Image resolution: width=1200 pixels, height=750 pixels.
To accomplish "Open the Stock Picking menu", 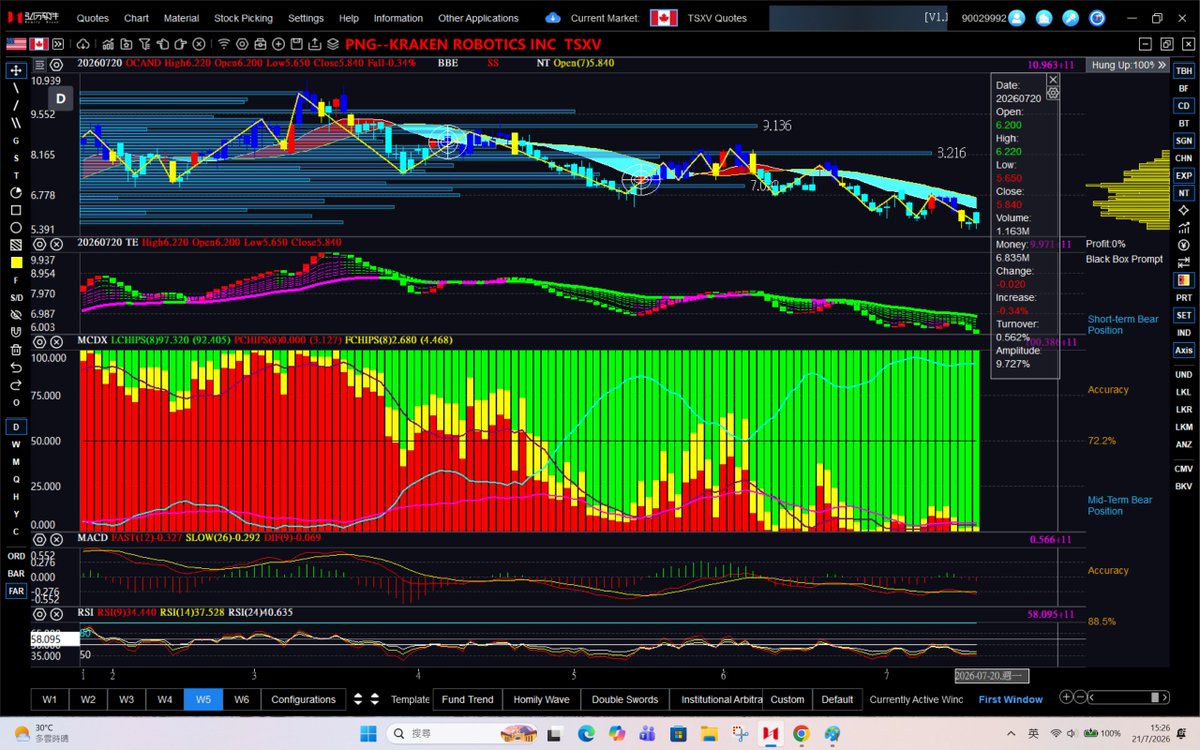I will click(243, 18).
